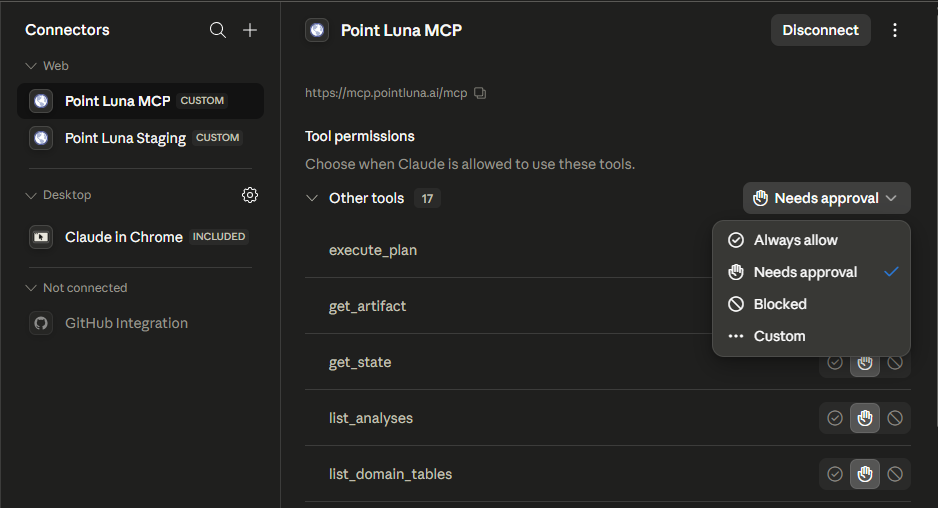
Task: Click the Point Luna Staging globe icon
Action: 41,138
